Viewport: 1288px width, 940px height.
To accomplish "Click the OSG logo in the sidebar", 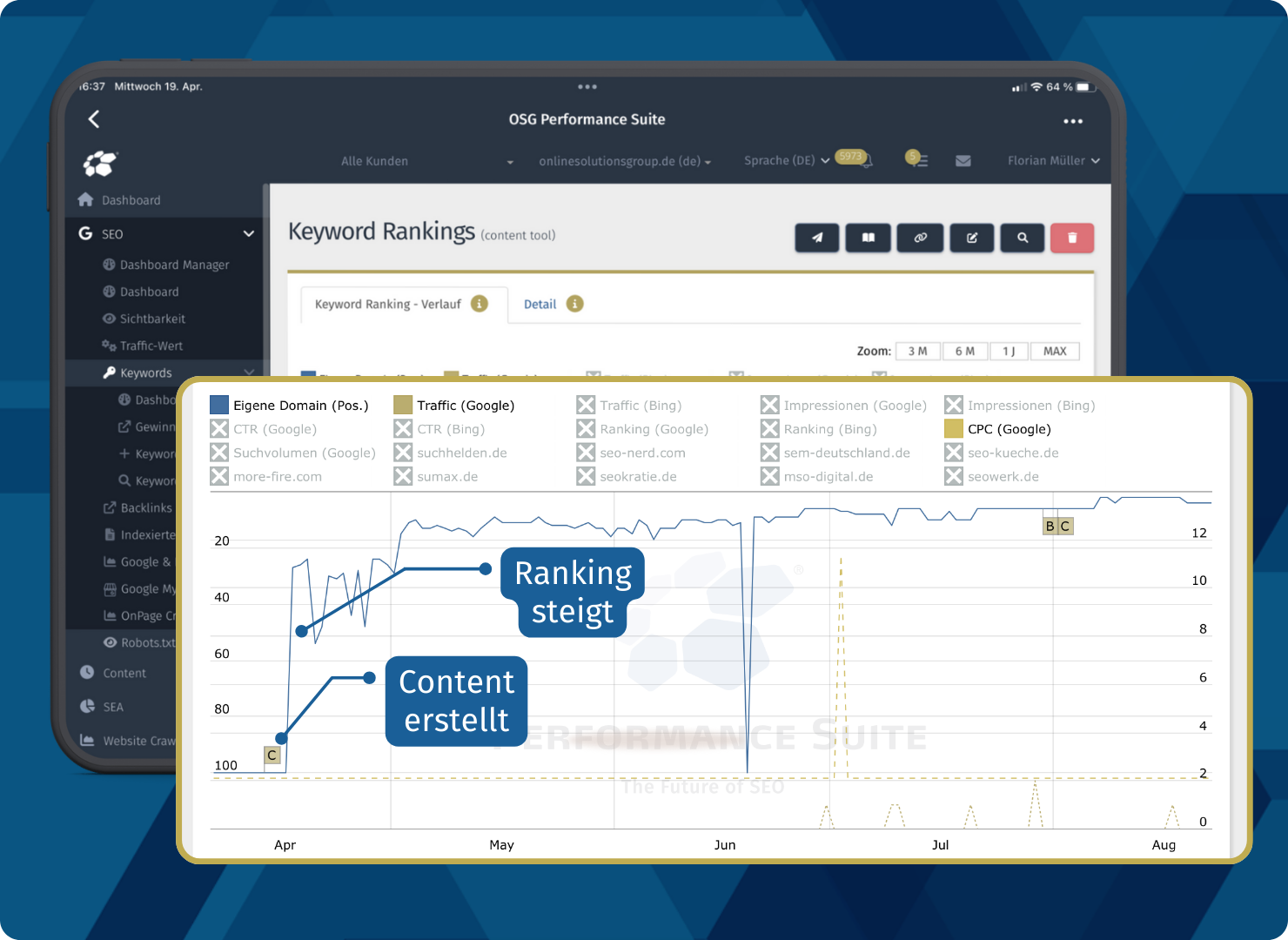I will tap(100, 162).
